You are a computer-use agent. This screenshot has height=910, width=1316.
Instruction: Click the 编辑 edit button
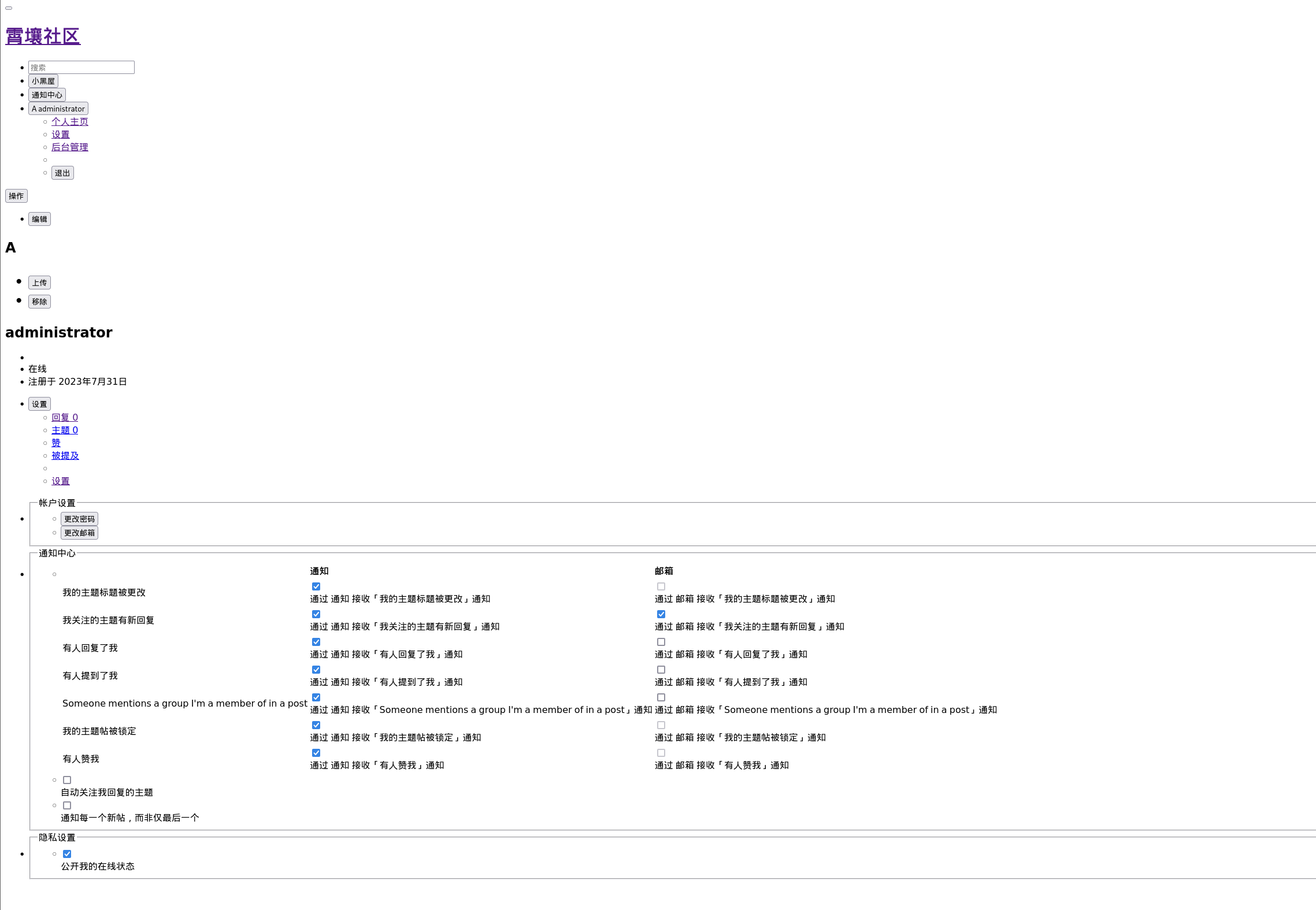39,220
